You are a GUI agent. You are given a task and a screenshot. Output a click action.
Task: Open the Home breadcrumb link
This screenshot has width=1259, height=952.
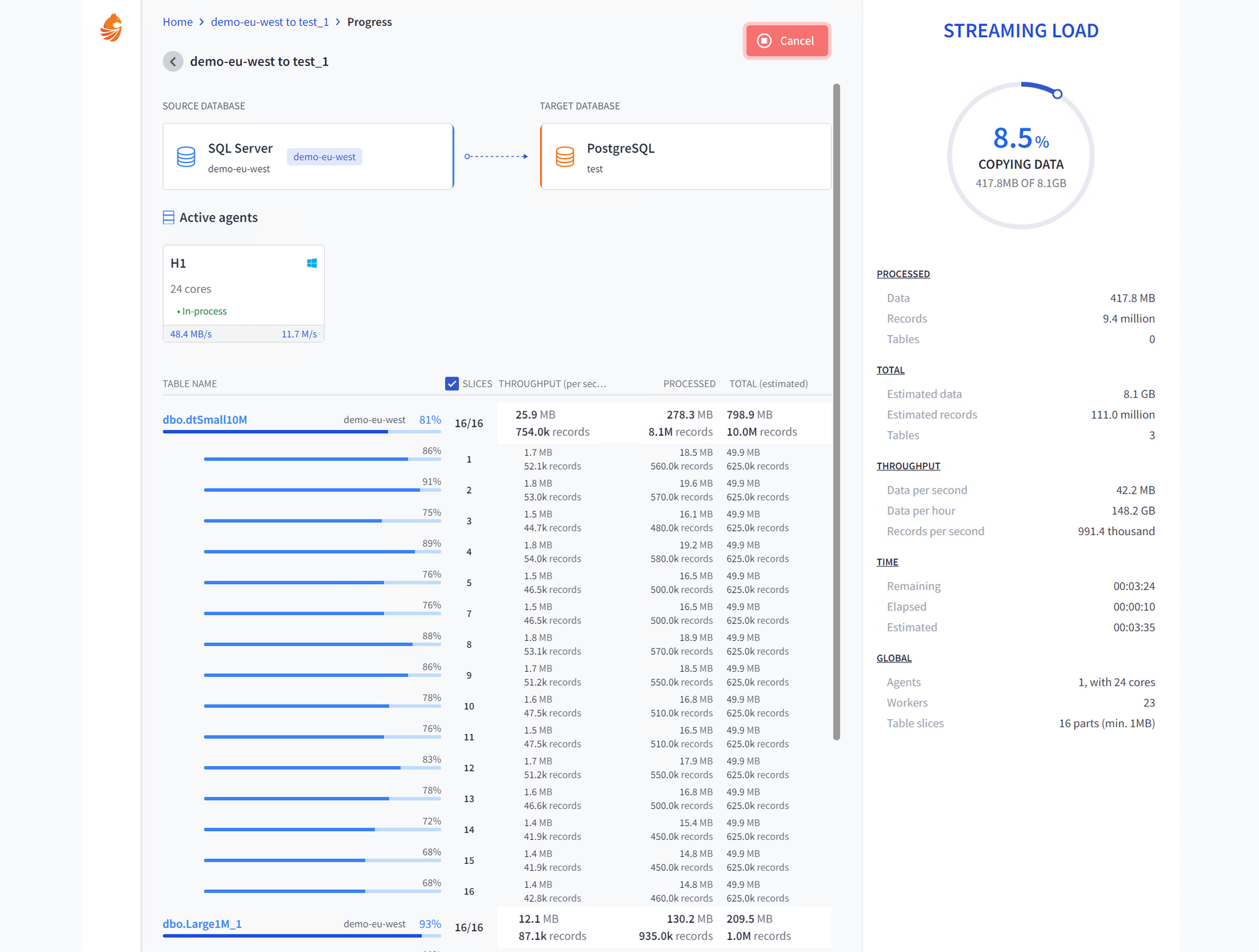(x=178, y=22)
